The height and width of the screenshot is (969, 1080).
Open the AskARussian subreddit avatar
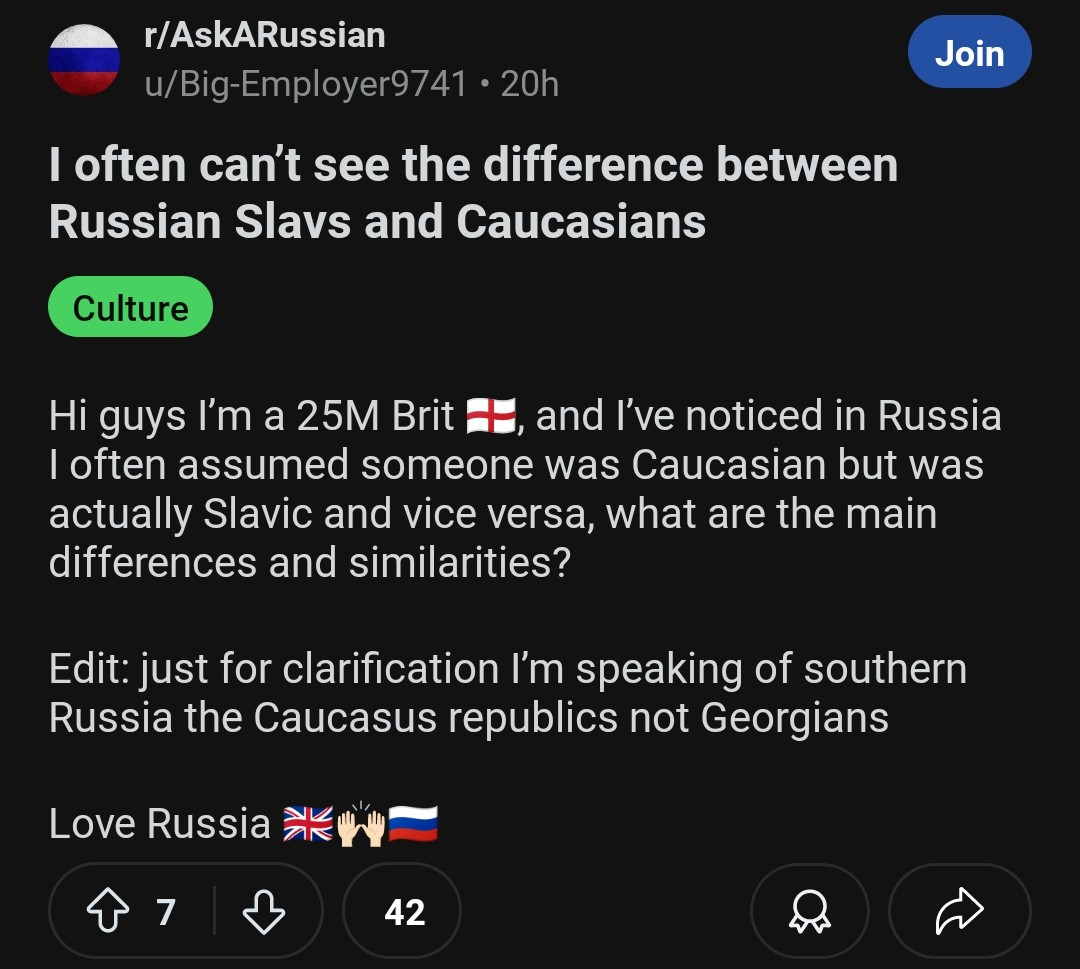[84, 60]
